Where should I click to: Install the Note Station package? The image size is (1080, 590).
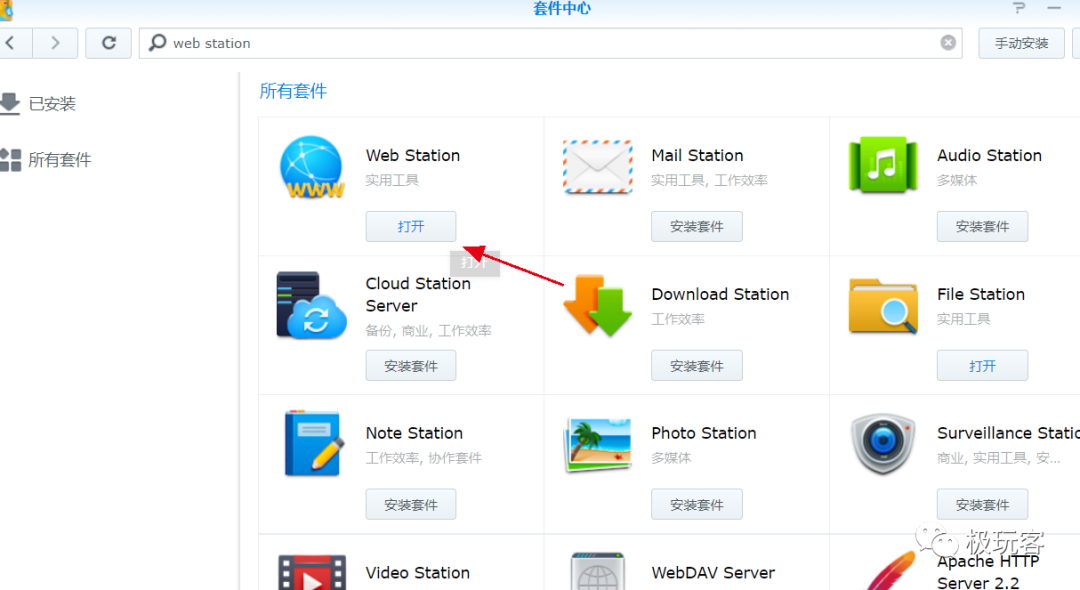pos(411,505)
